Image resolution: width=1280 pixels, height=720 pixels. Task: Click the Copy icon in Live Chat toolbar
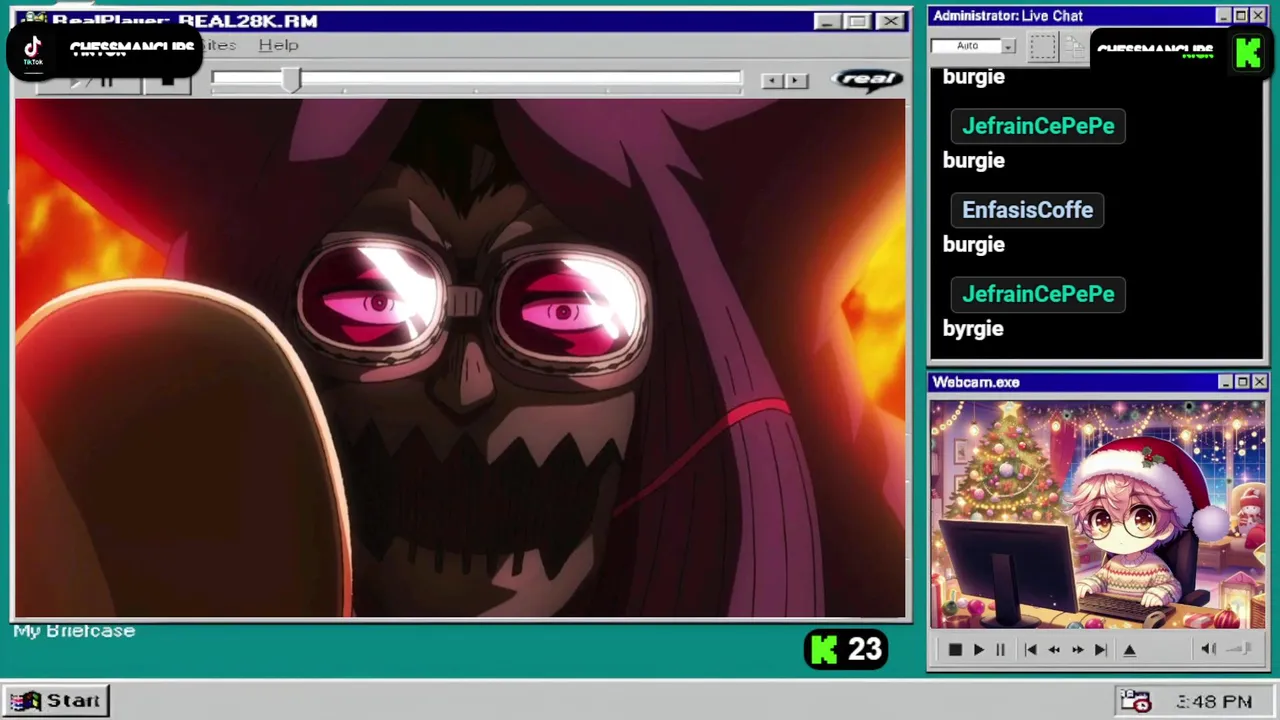[1074, 47]
